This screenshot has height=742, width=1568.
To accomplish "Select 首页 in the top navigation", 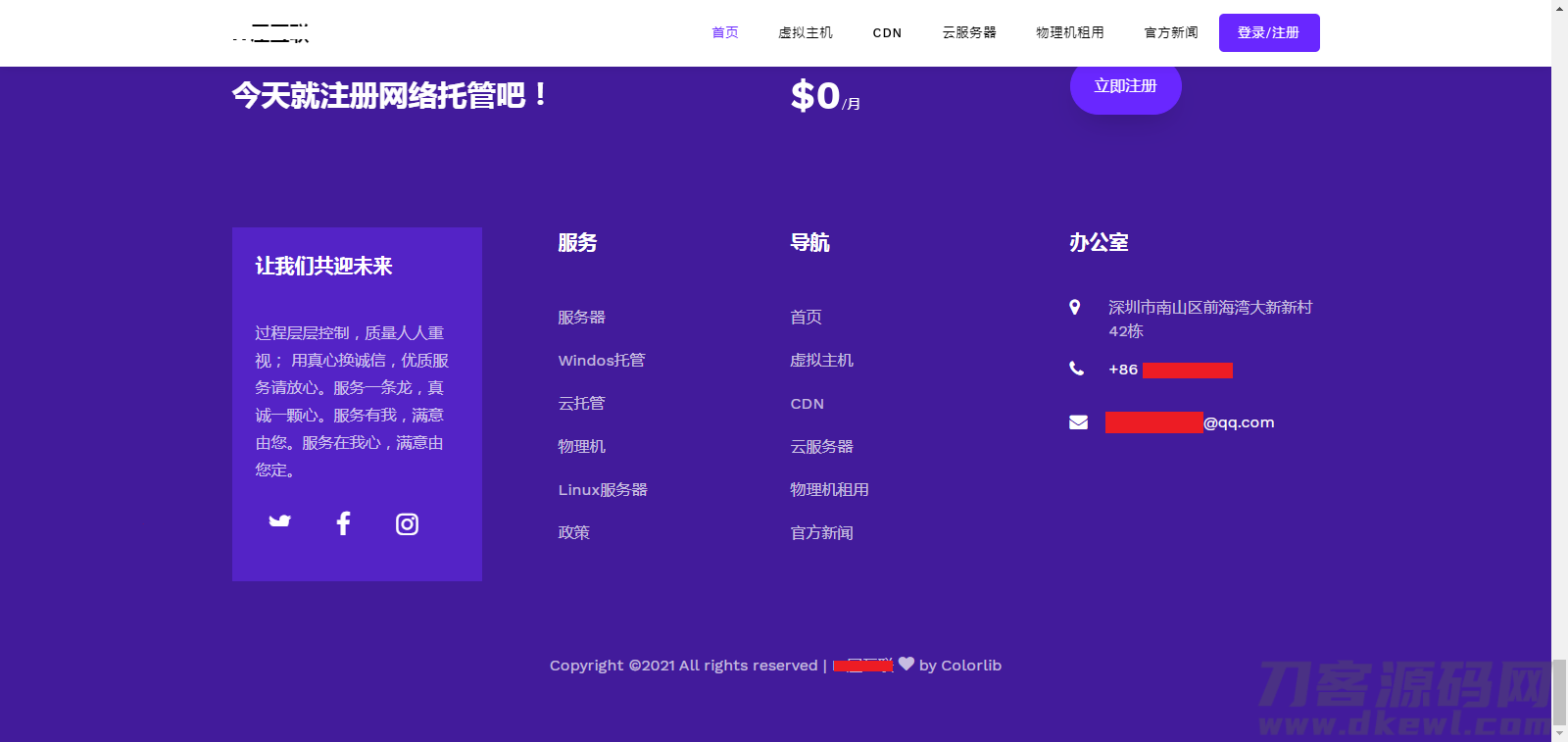I will tap(725, 32).
